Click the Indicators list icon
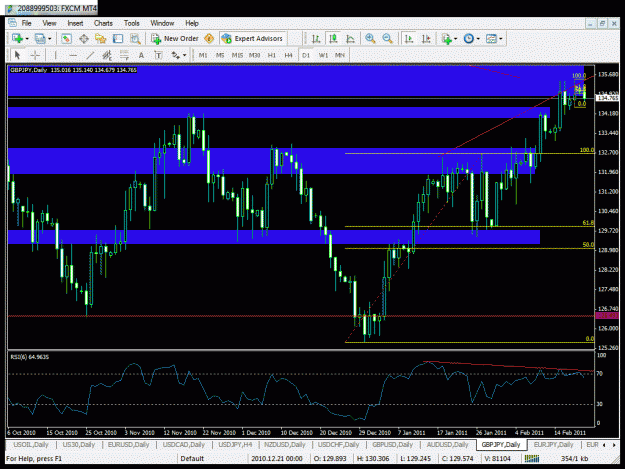Viewport: 625px width, 469px height. click(x=446, y=39)
